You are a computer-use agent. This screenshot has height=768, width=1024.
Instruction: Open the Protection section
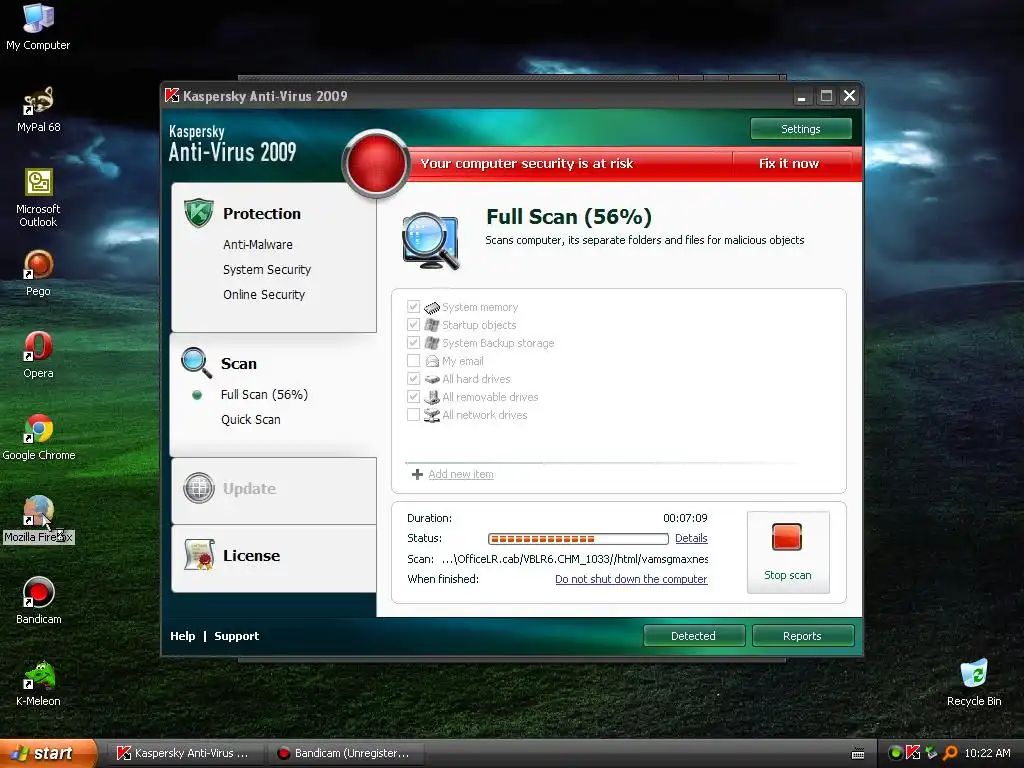pos(262,214)
